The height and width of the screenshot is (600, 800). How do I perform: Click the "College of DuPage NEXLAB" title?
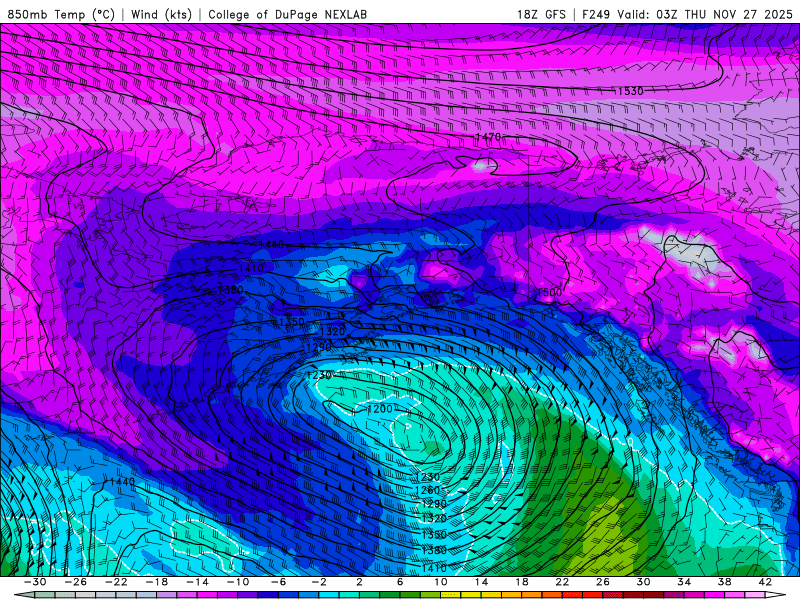click(287, 14)
